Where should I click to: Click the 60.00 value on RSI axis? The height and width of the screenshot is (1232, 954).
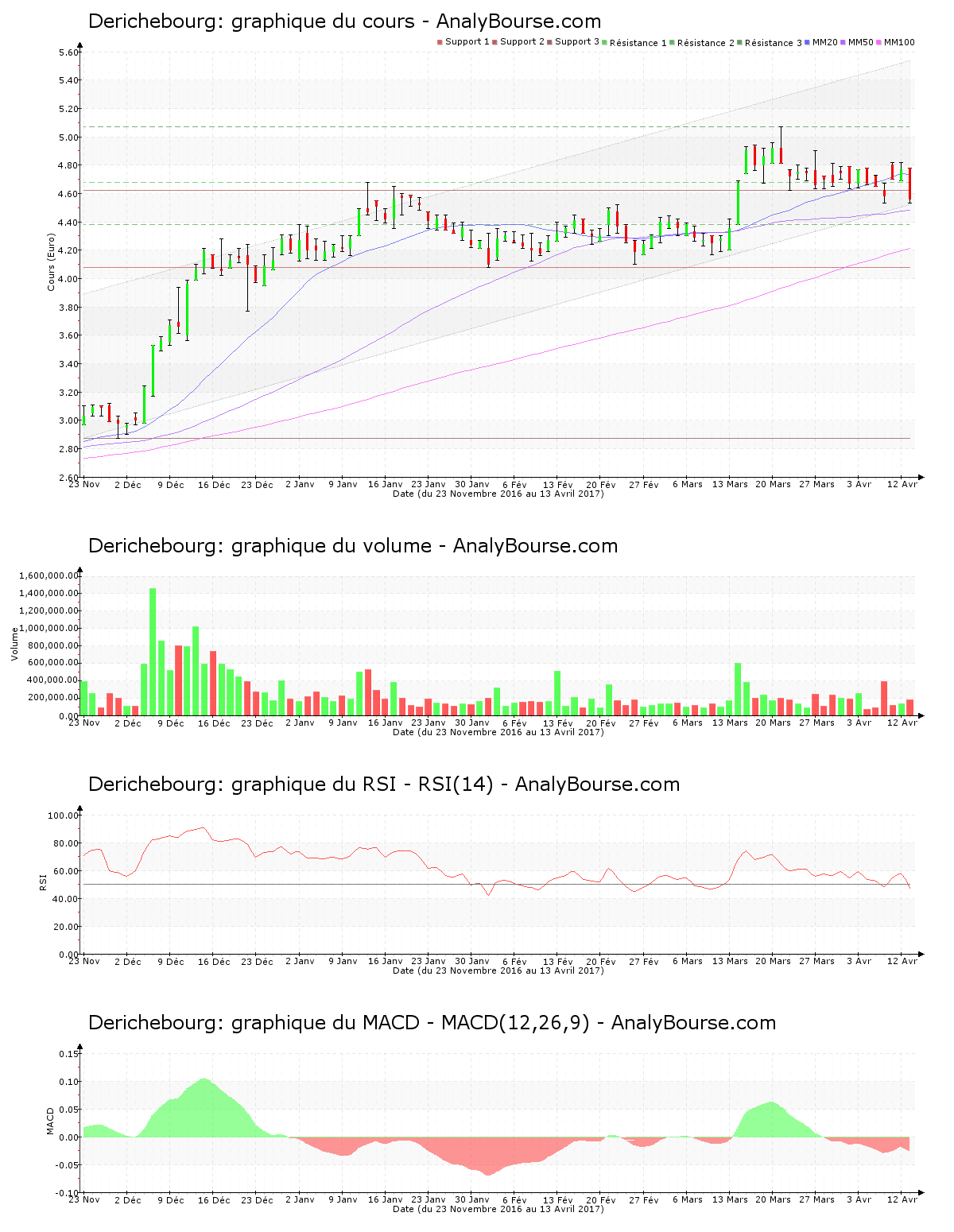tap(66, 871)
